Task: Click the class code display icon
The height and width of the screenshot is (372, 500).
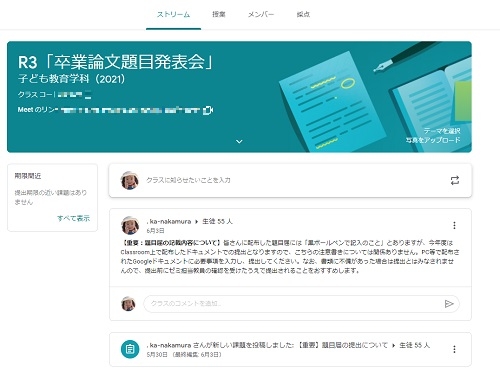Action: [88, 95]
